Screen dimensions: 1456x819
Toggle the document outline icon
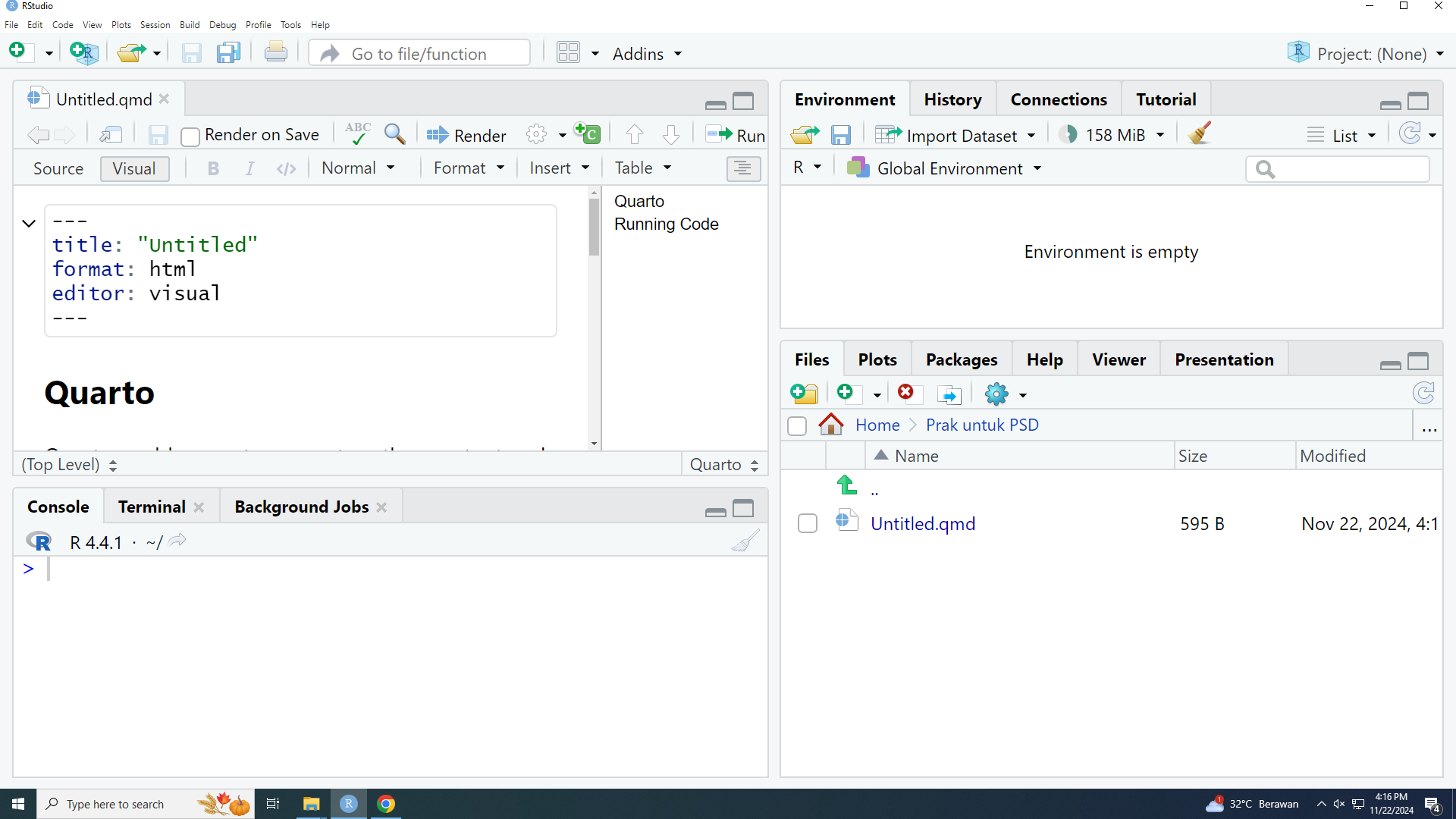(x=742, y=168)
